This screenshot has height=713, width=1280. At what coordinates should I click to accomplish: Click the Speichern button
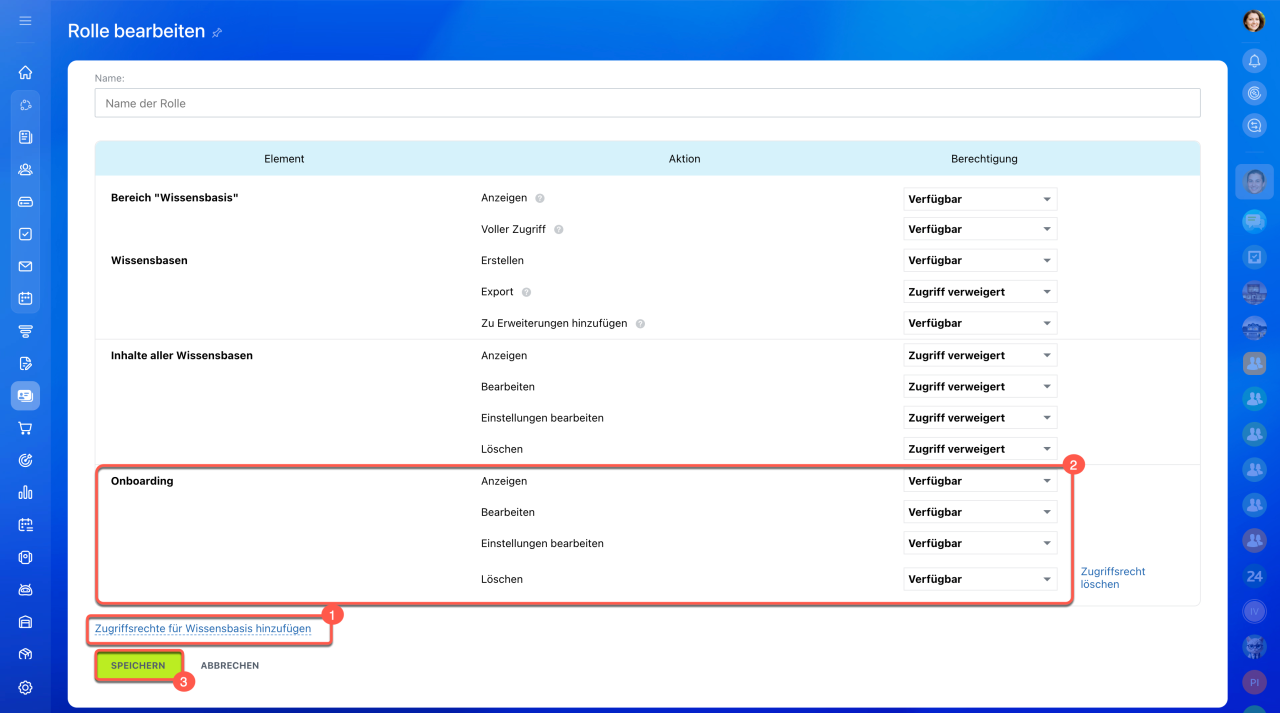[138, 666]
